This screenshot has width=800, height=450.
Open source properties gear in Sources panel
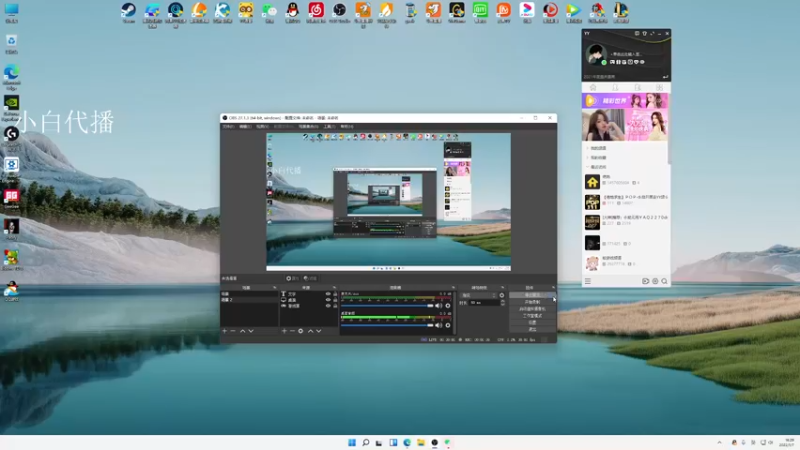(x=301, y=331)
